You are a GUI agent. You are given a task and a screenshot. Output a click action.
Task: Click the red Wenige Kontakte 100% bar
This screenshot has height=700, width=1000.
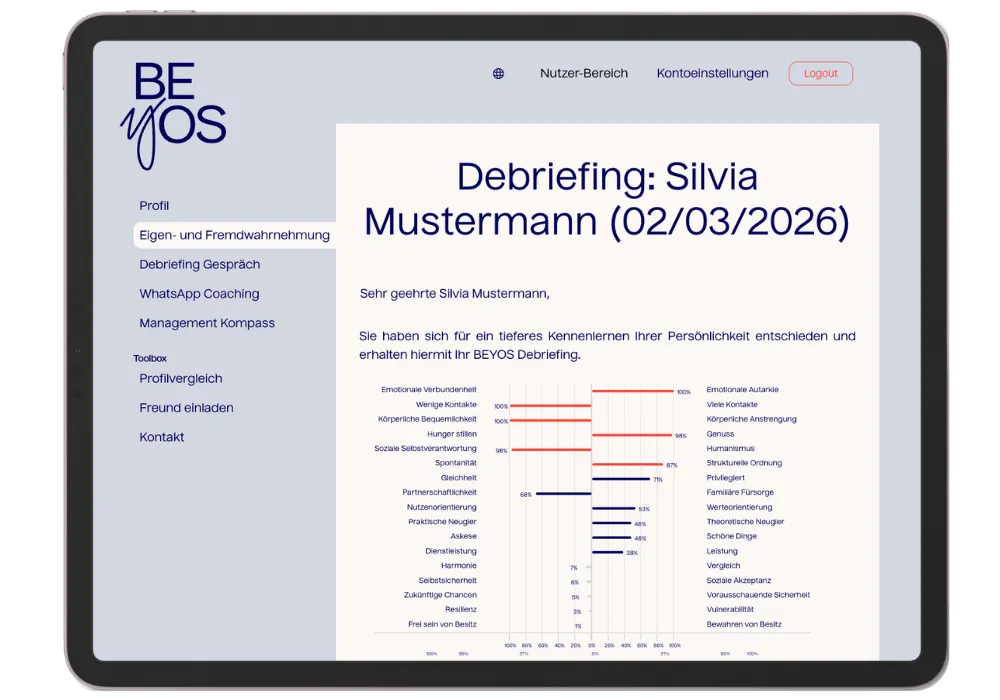(550, 405)
